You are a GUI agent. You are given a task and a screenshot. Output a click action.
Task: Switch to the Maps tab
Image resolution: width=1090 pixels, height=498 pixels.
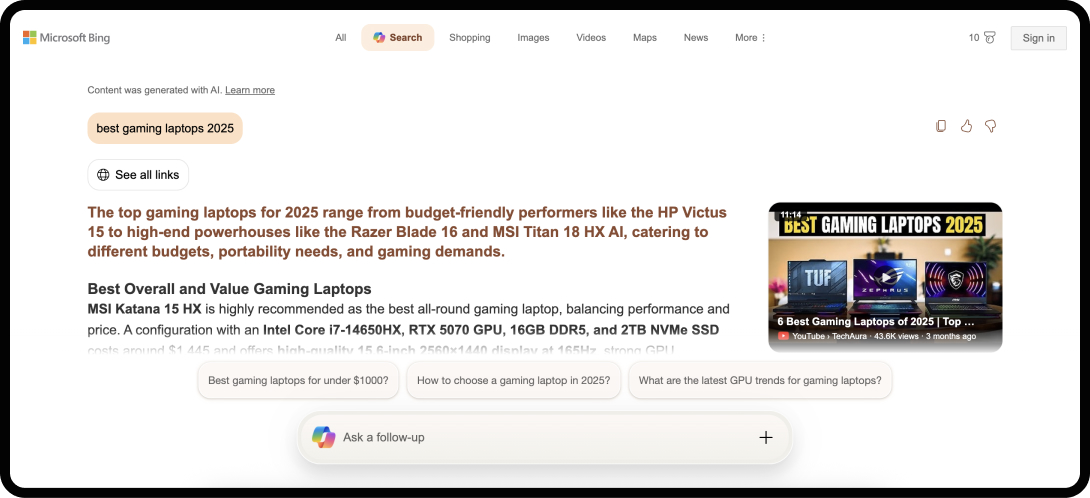pyautogui.click(x=644, y=38)
